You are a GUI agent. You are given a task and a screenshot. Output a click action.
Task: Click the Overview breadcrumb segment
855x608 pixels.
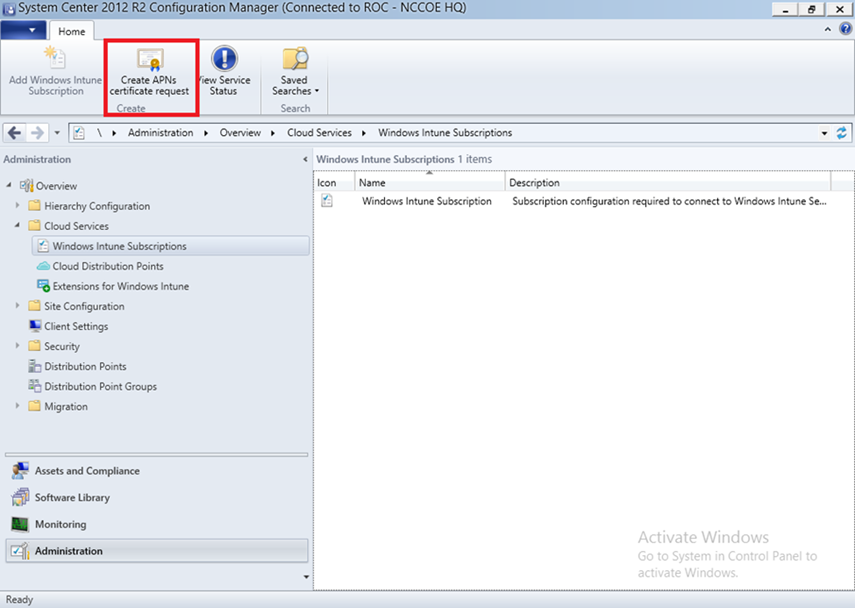coord(240,133)
